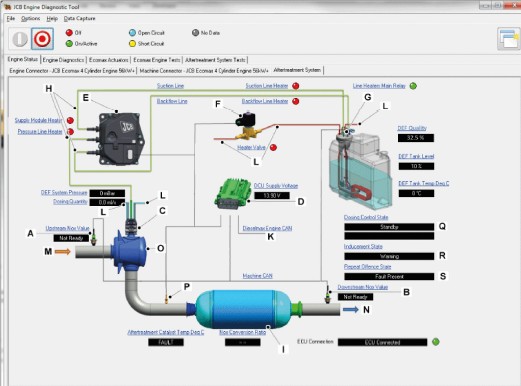The height and width of the screenshot is (386, 521).
Task: Click the Upstream Nox Value link
Action: (x=67, y=228)
